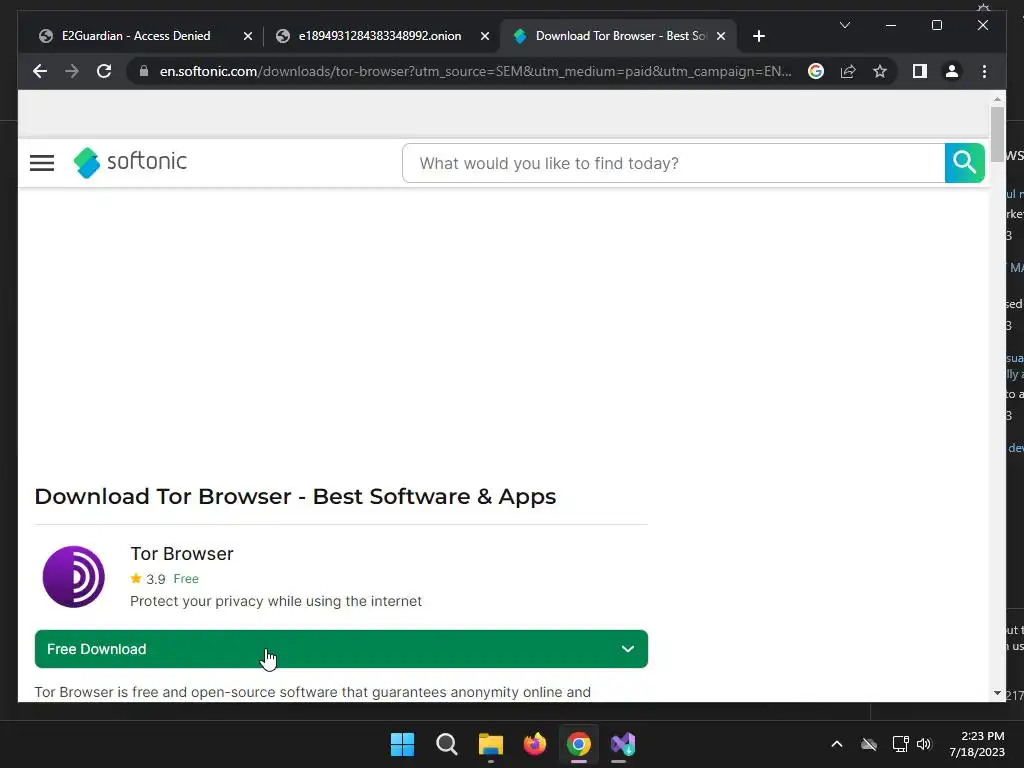The width and height of the screenshot is (1024, 768).
Task: Click the Softonic logo
Action: click(130, 162)
